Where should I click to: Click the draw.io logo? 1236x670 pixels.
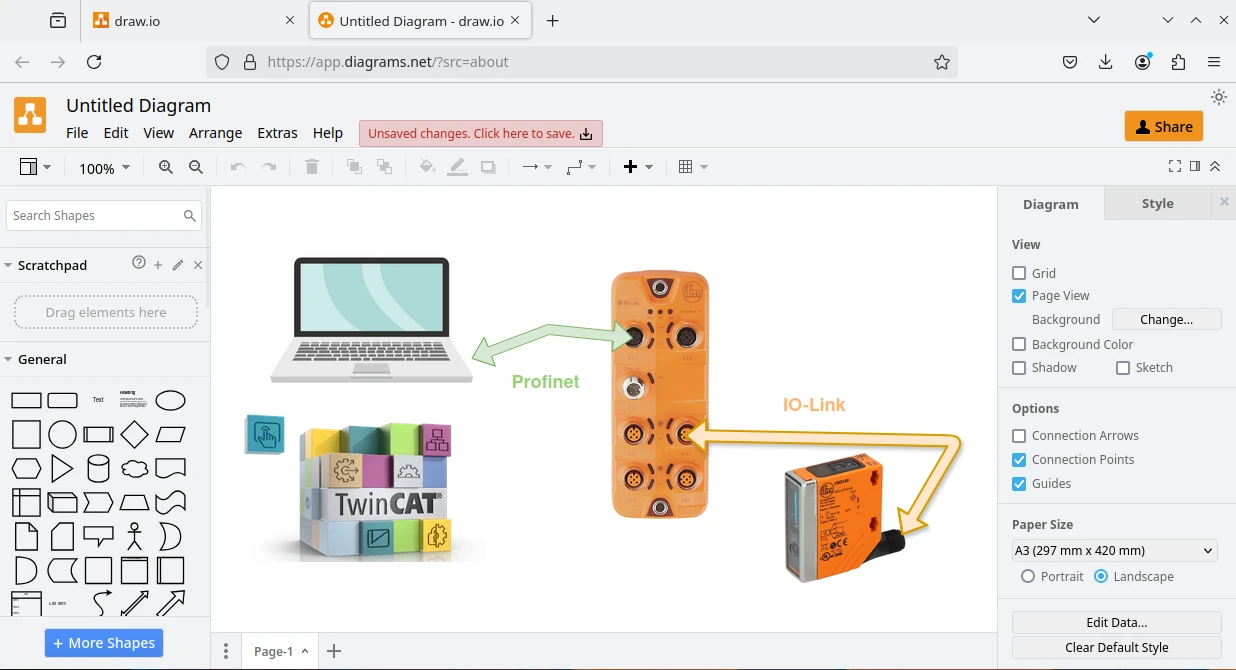30,114
